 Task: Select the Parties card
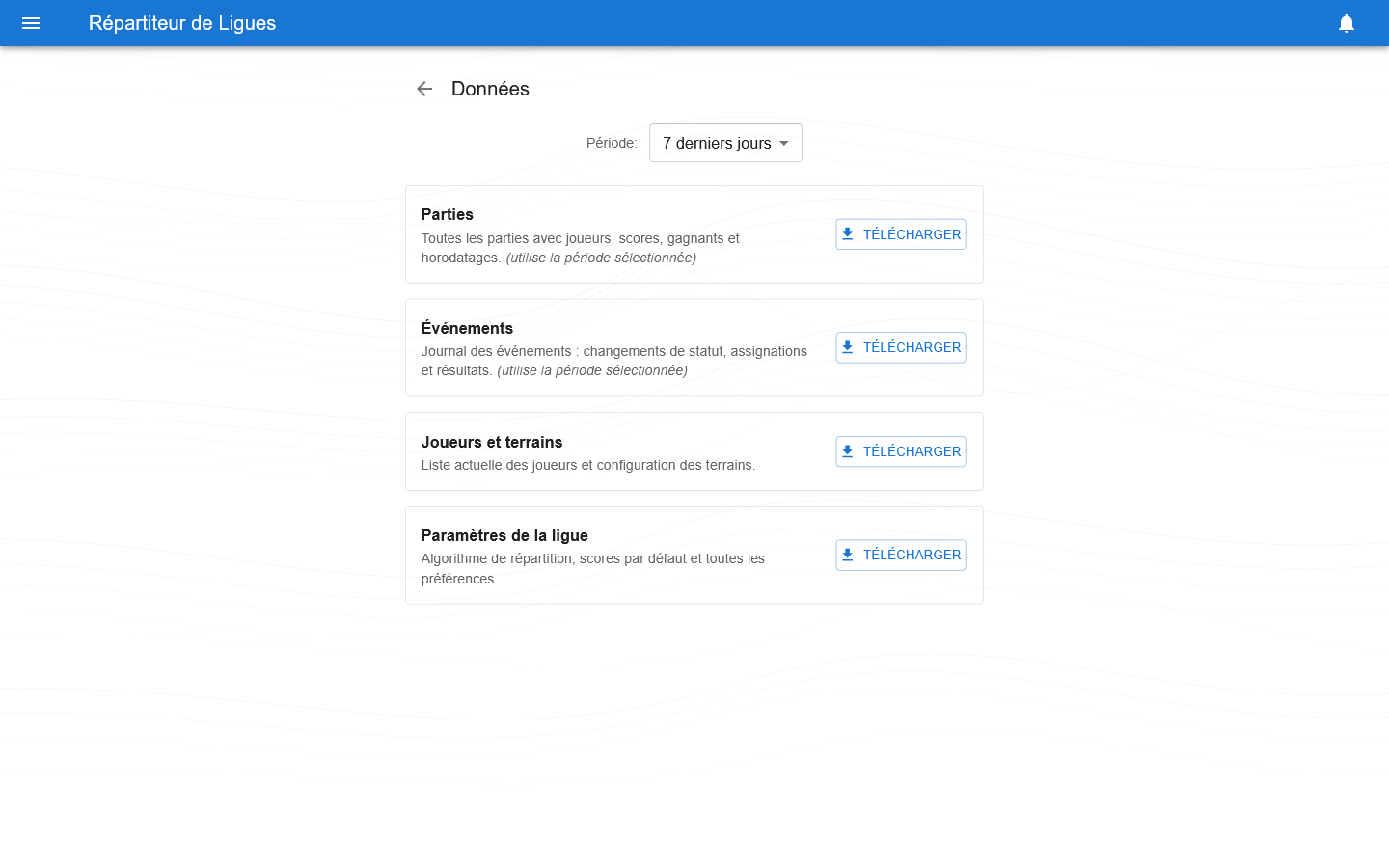(694, 233)
